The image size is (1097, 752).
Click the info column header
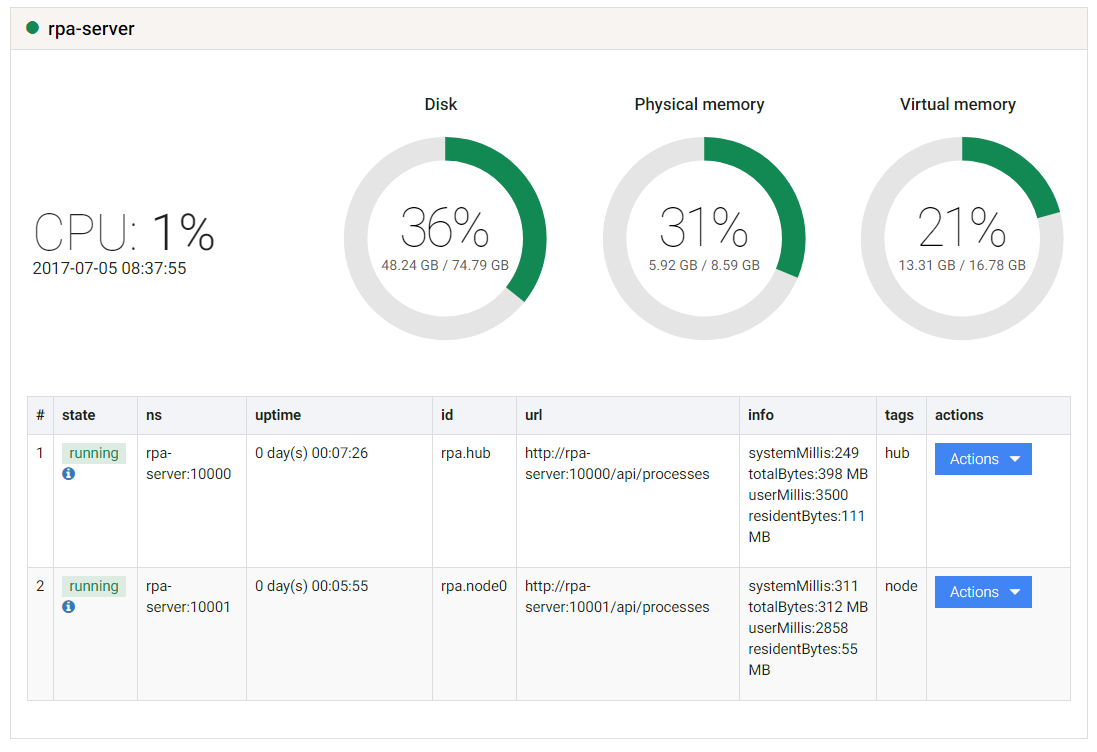coord(760,415)
